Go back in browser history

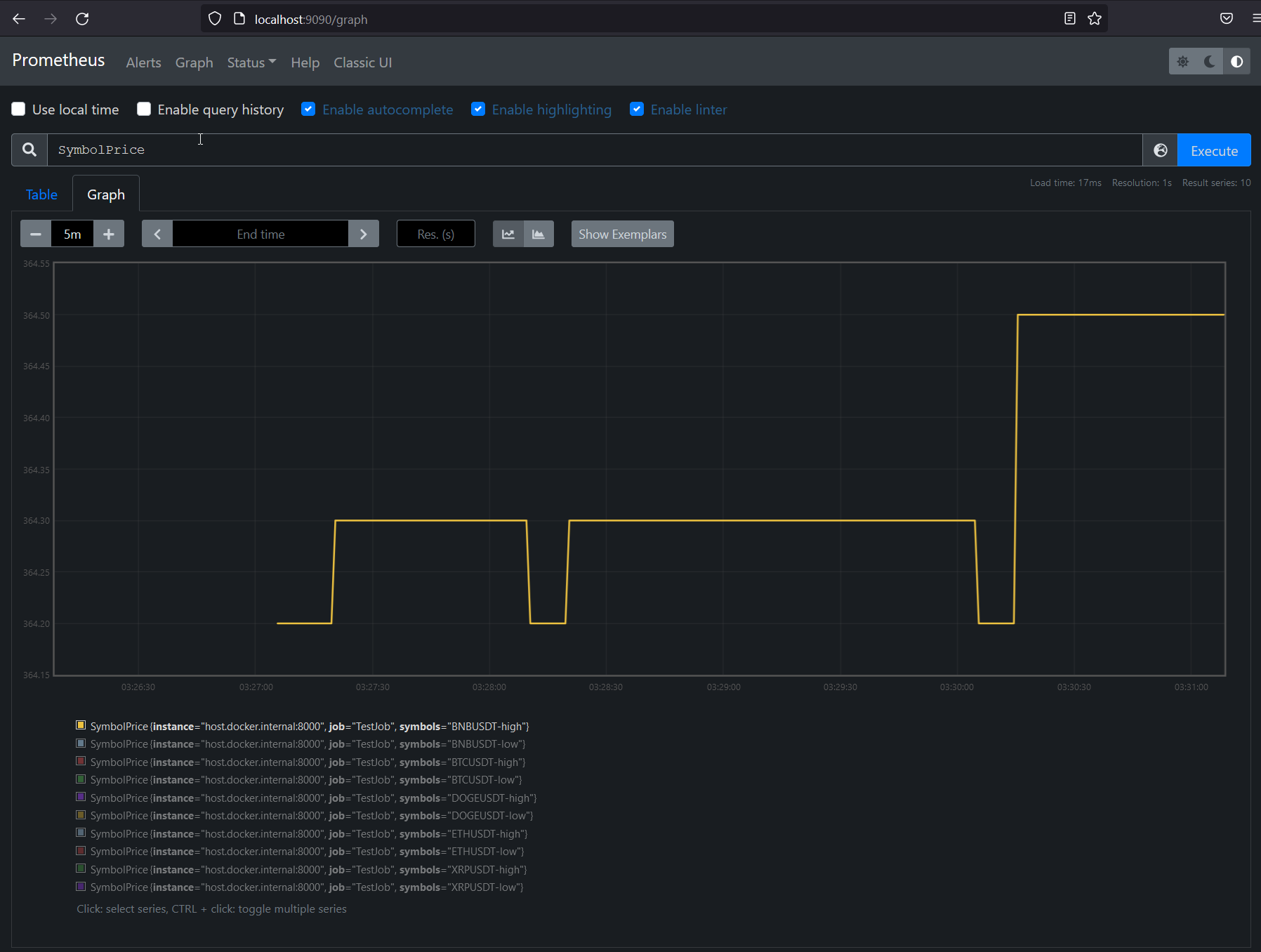[x=19, y=19]
